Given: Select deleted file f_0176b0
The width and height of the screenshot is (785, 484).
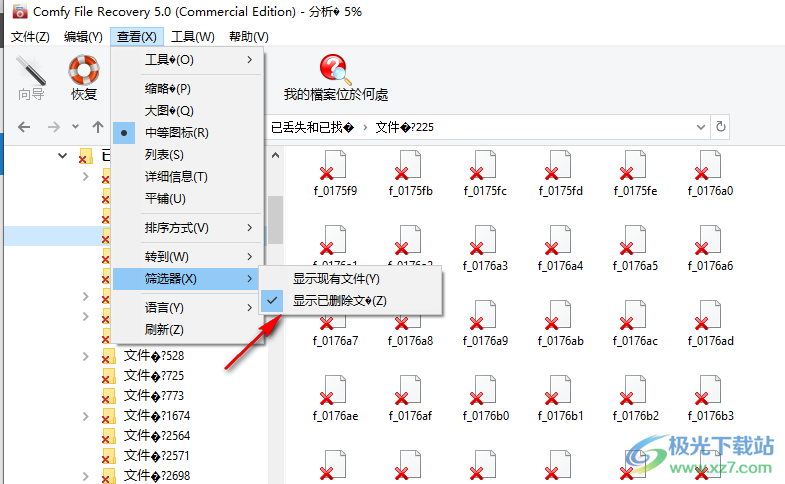Looking at the screenshot, I should click(485, 398).
